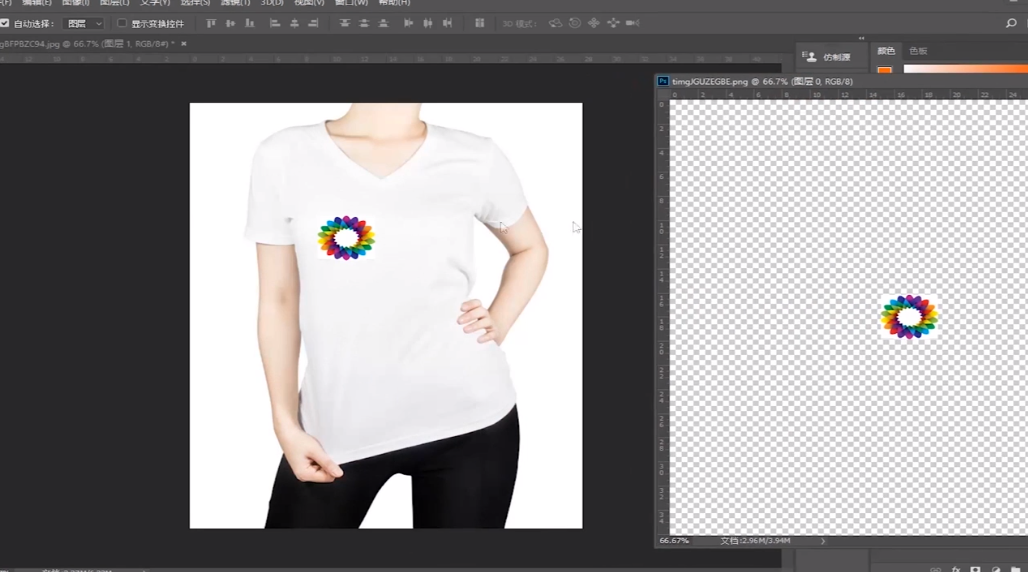Click the 66.67% zoom field in PNG window

click(x=674, y=541)
